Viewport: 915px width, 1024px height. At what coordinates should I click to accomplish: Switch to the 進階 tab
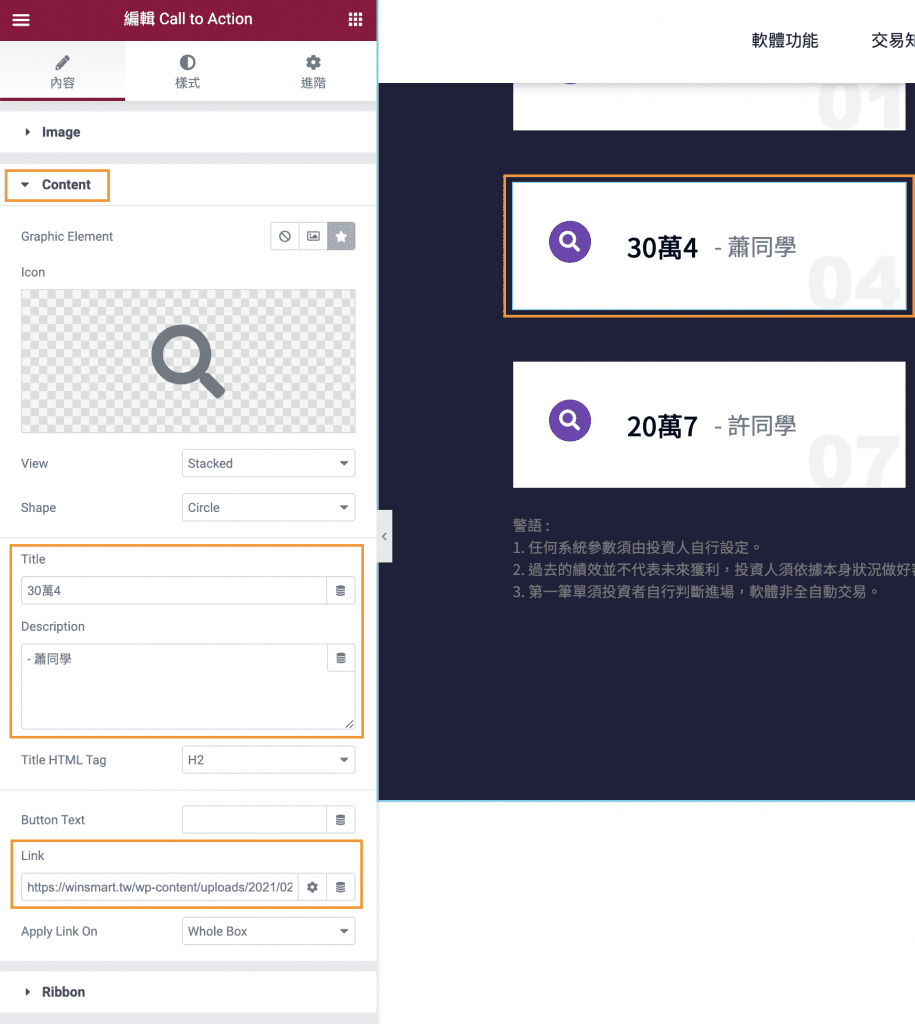tap(312, 71)
